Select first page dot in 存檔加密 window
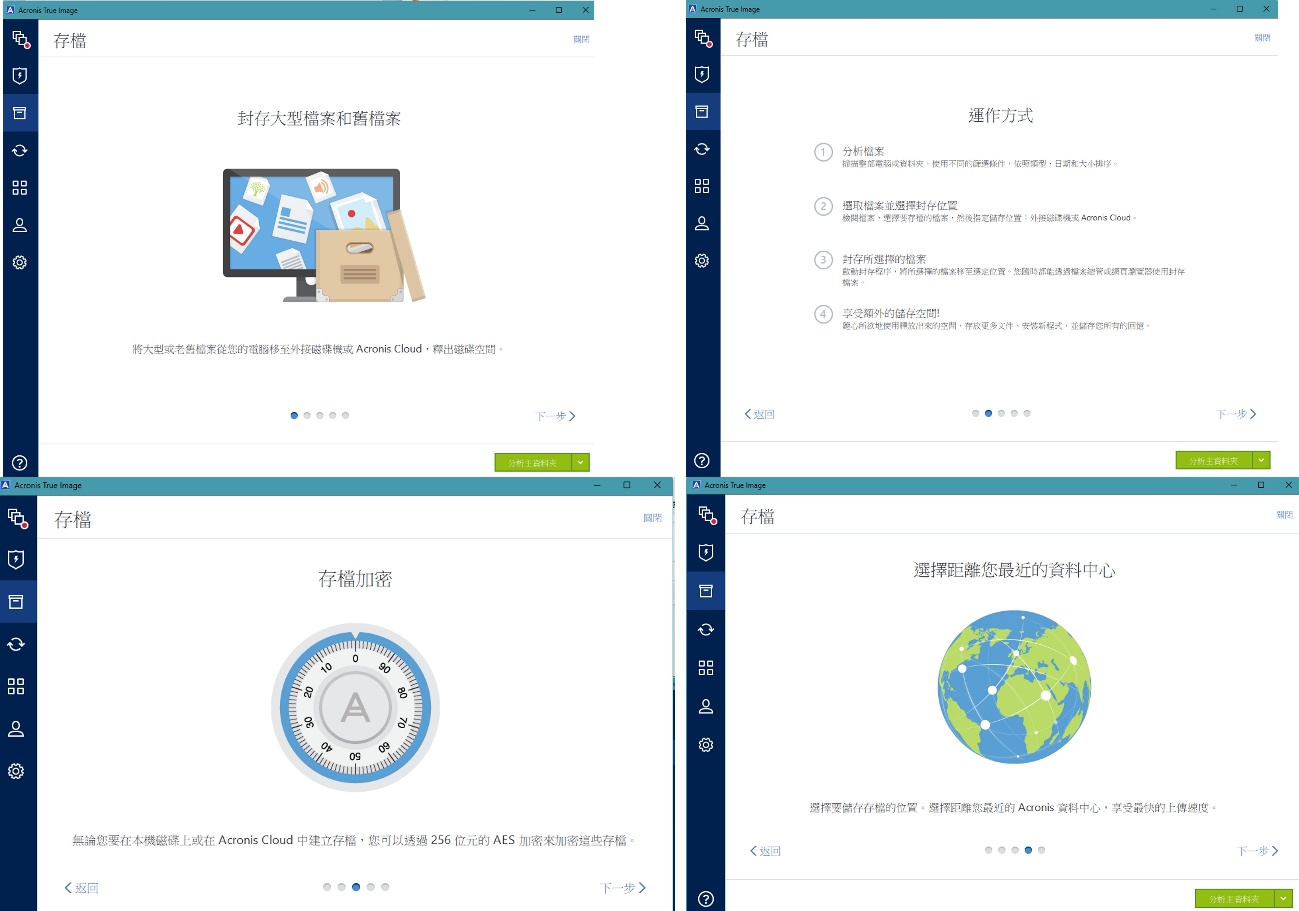This screenshot has height=911, width=1299. point(327,887)
